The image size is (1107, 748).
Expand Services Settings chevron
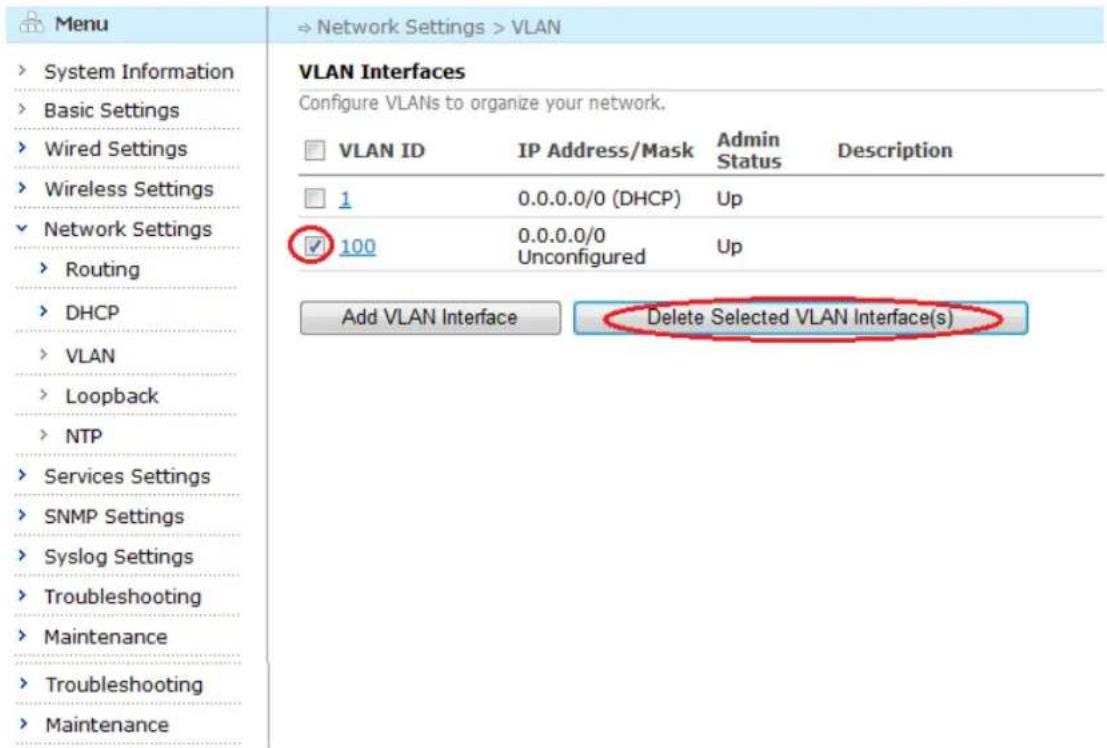[x=22, y=475]
